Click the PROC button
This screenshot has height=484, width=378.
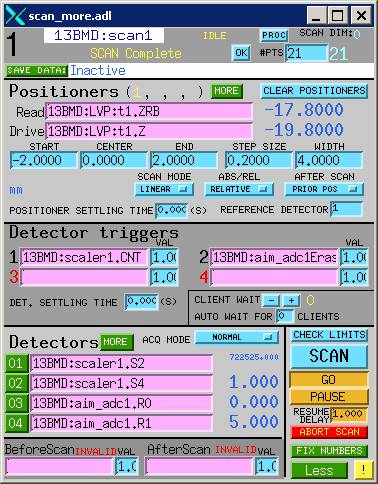(273, 35)
